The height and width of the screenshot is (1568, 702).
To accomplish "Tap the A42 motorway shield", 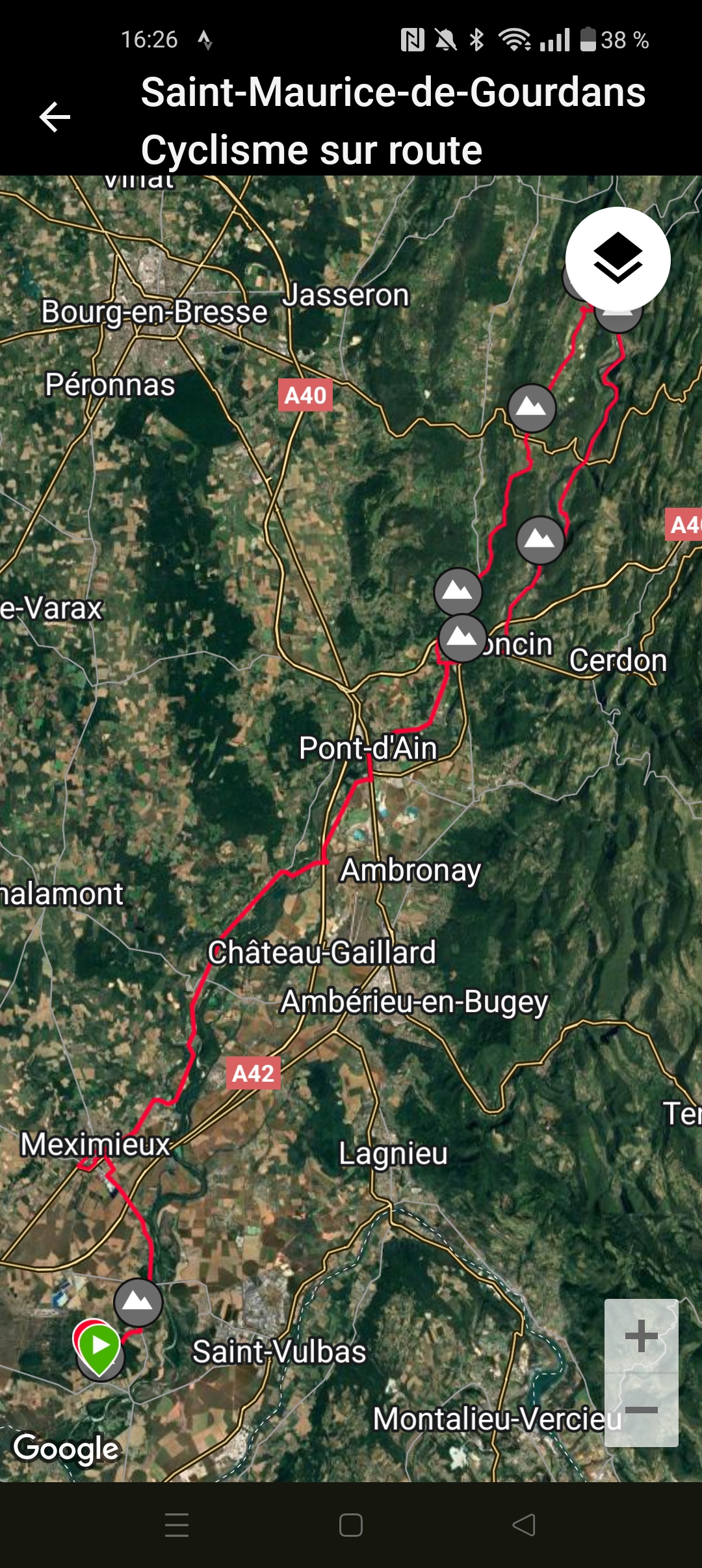I will tap(253, 1073).
